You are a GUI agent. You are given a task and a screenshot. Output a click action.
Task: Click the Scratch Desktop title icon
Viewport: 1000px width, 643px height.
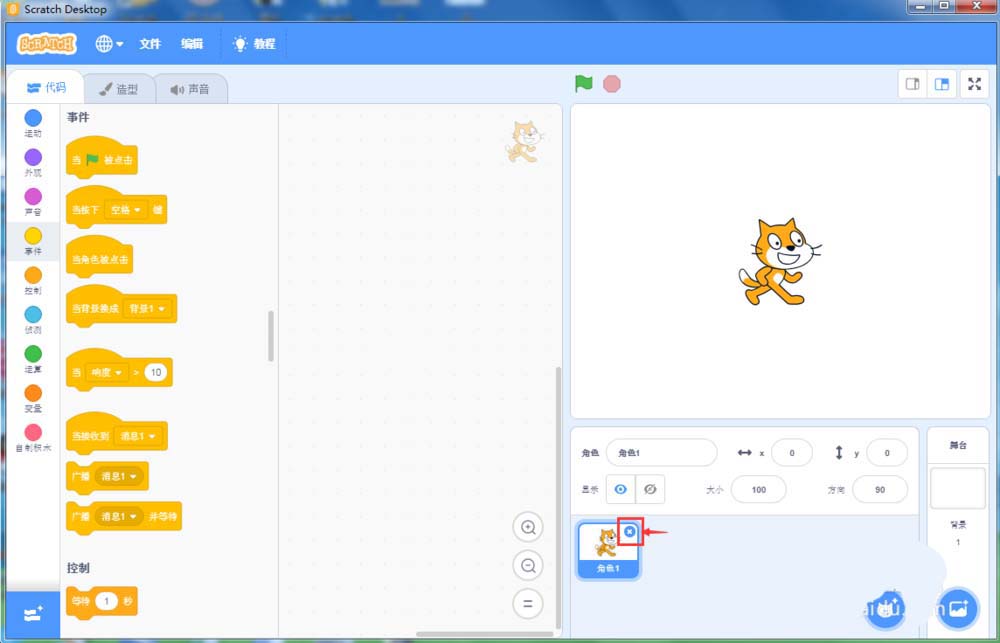(x=13, y=9)
